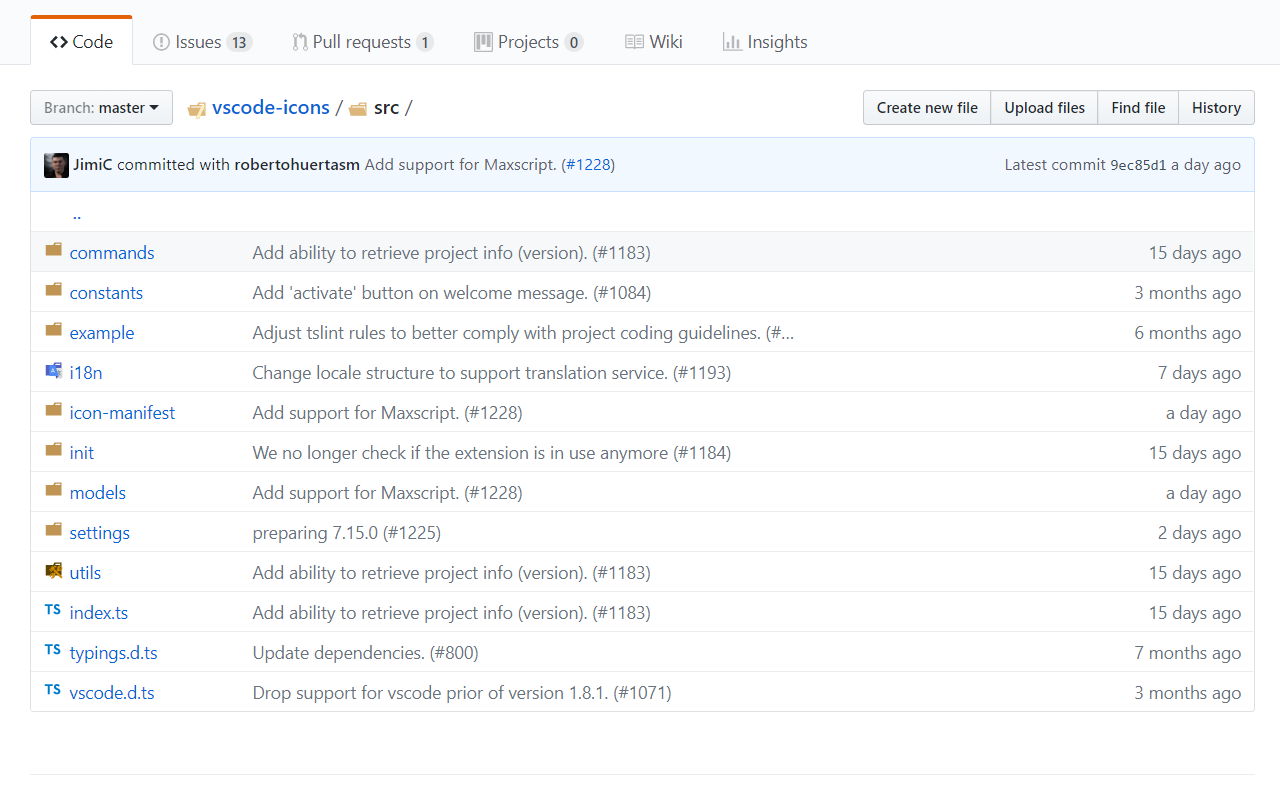Click the Create new file button
The image size is (1280, 800).
tap(927, 108)
